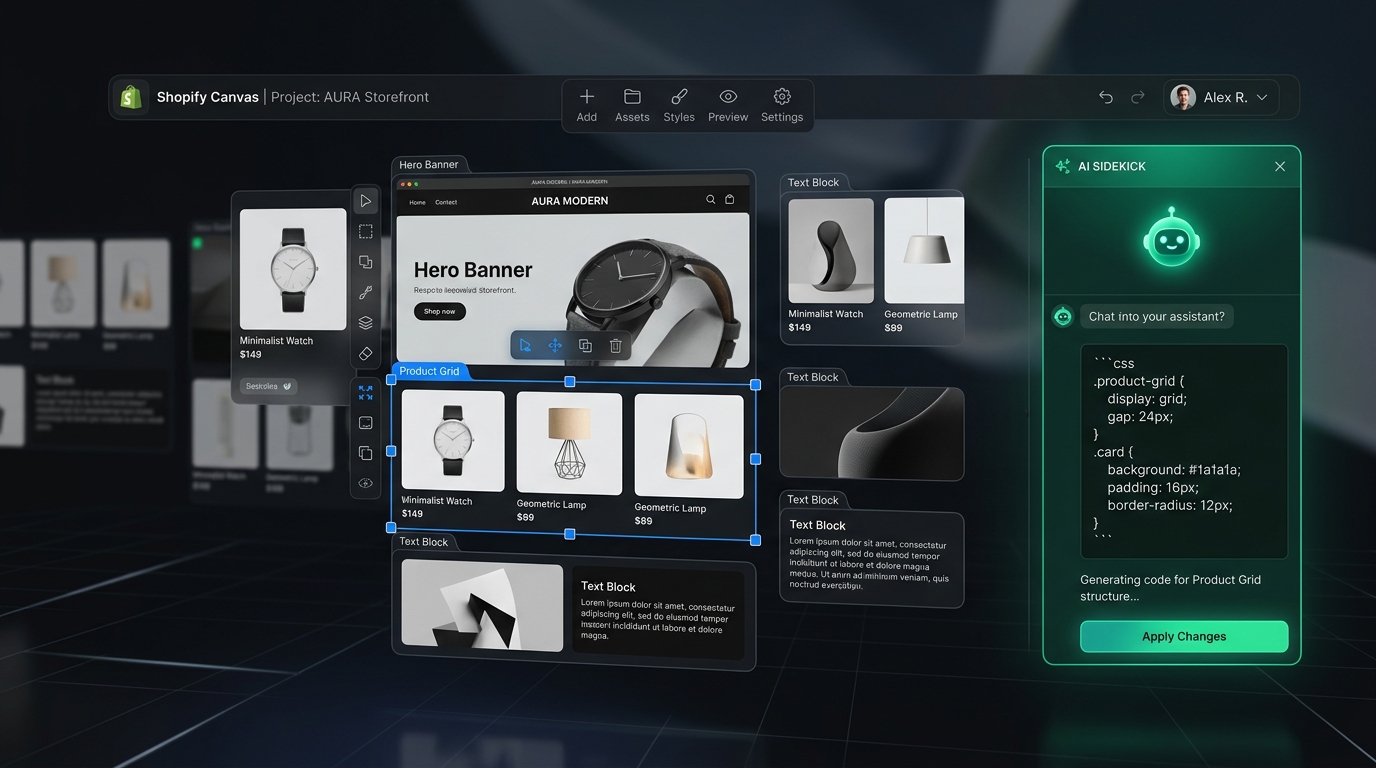Click the blue expand-arrows icon
This screenshot has width=1376, height=768.
tap(366, 393)
